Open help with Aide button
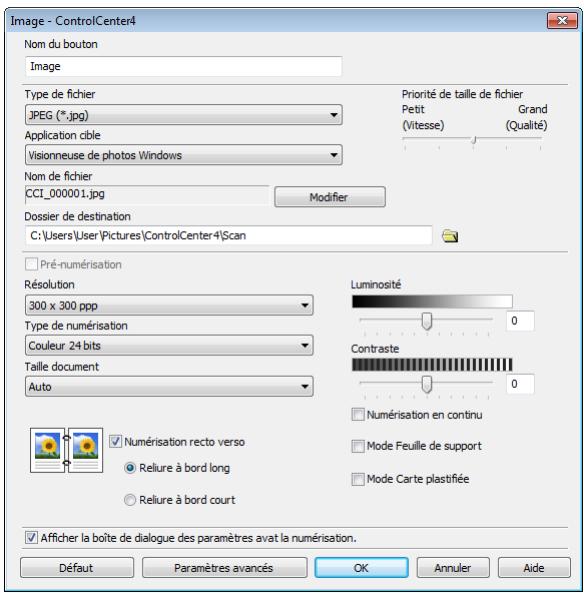The image size is (584, 596). pos(534,568)
